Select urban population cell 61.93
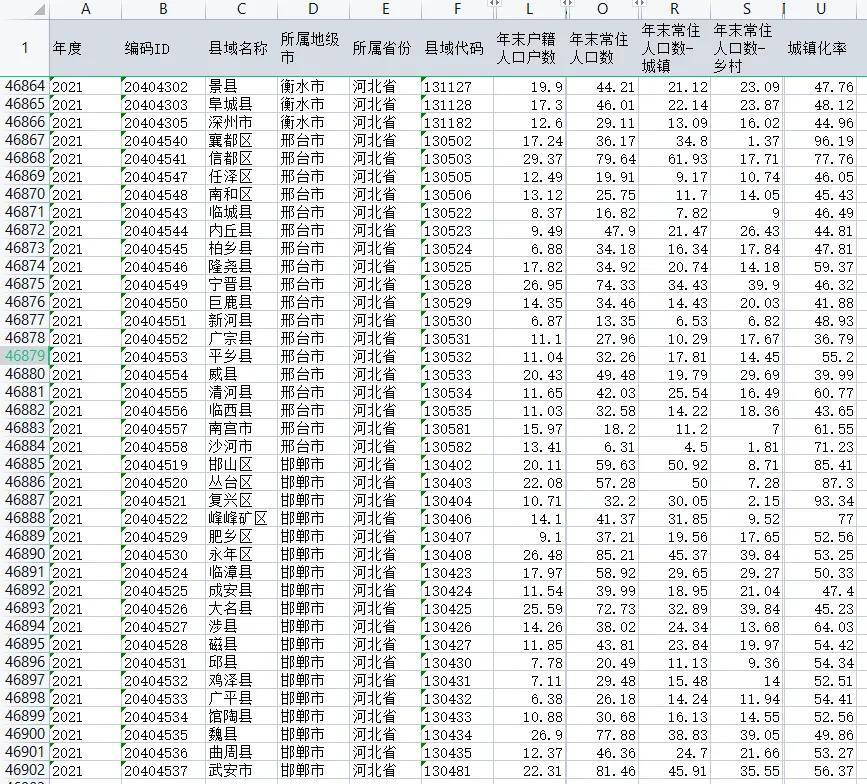The height and width of the screenshot is (784, 867). click(675, 159)
